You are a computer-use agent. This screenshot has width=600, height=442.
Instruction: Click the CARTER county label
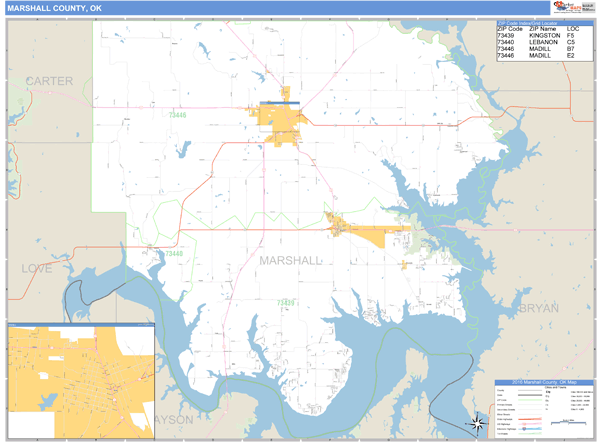tap(50, 80)
